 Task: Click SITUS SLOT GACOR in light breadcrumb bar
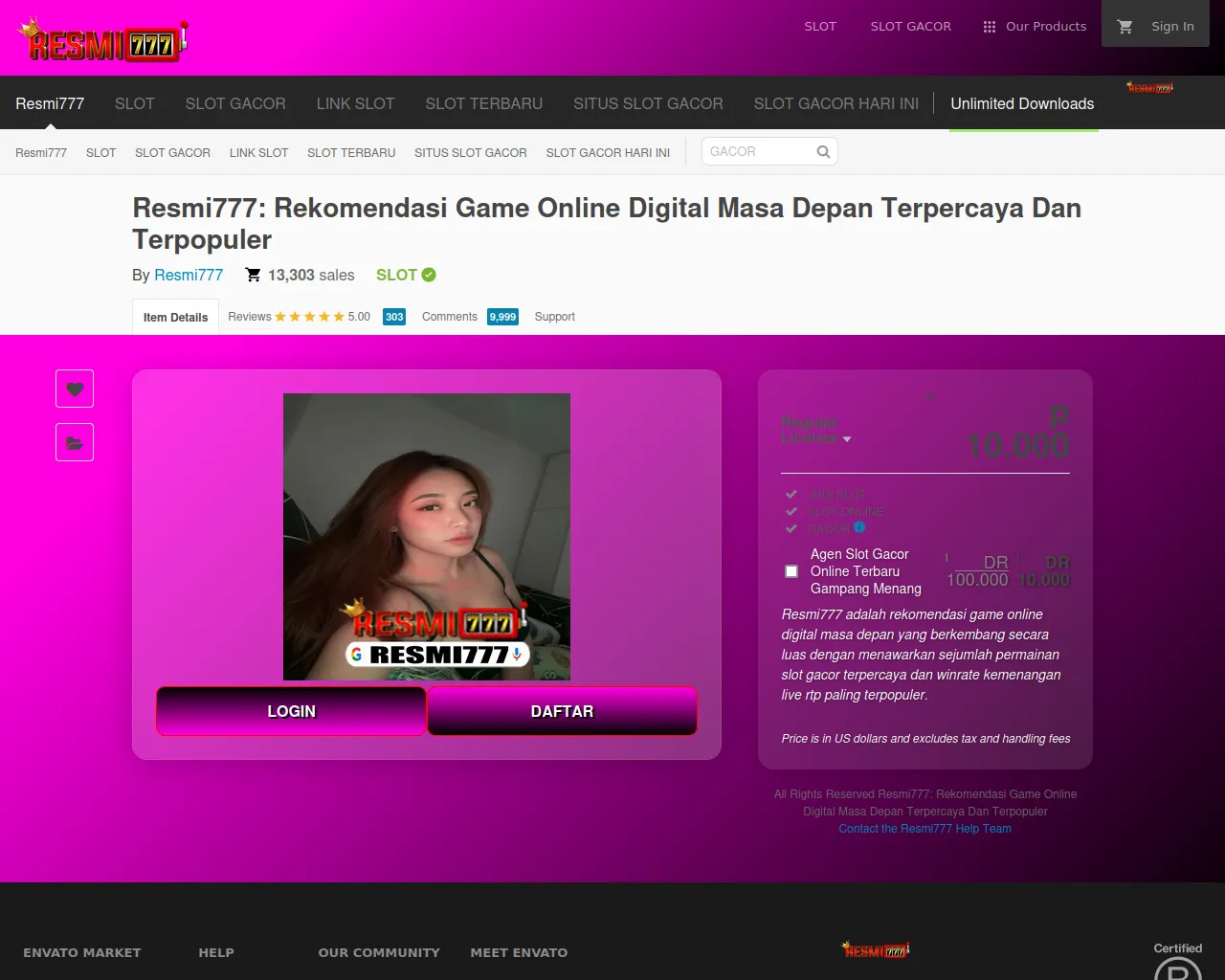[471, 152]
